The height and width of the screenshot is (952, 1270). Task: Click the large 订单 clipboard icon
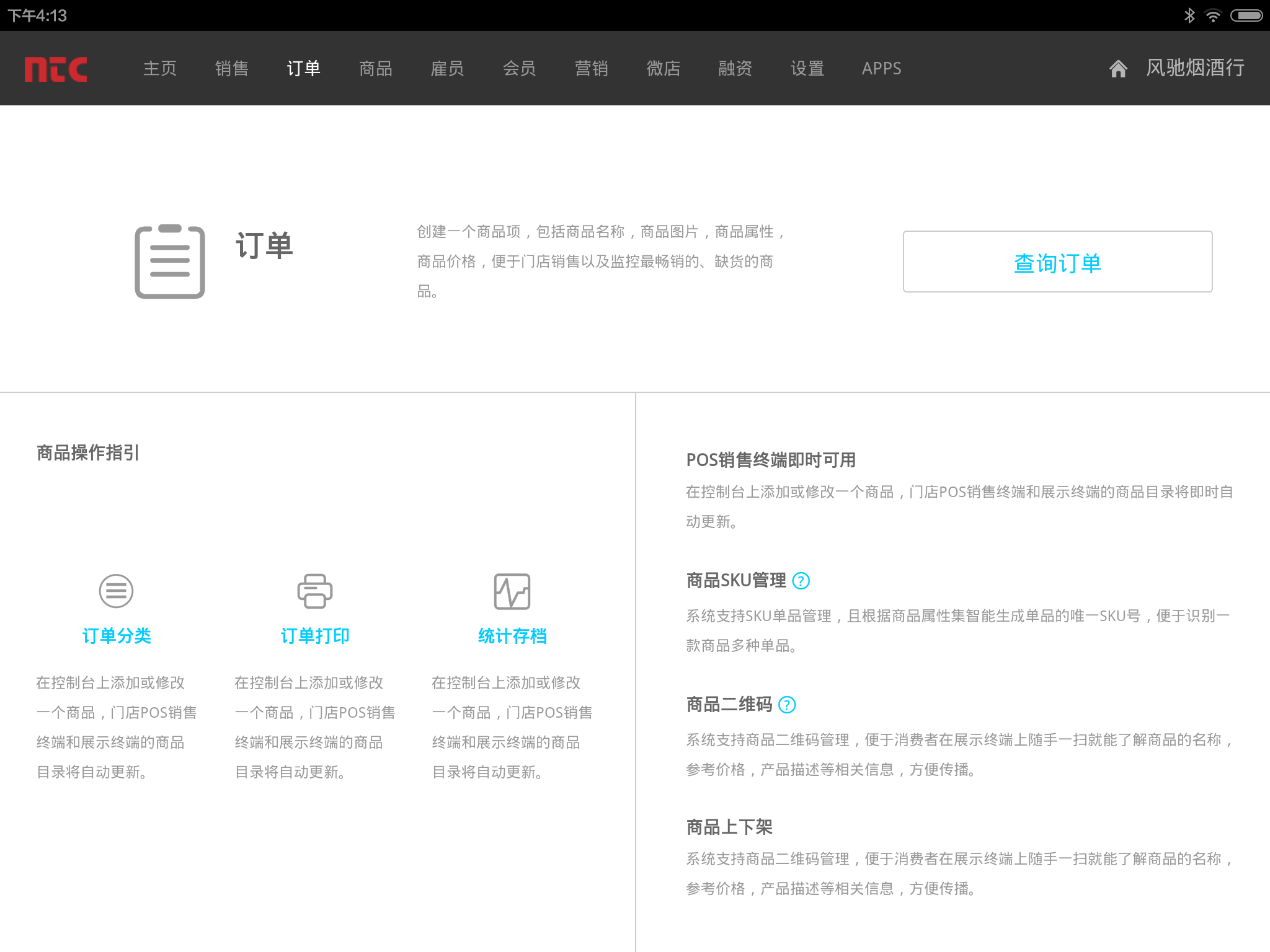coord(170,261)
